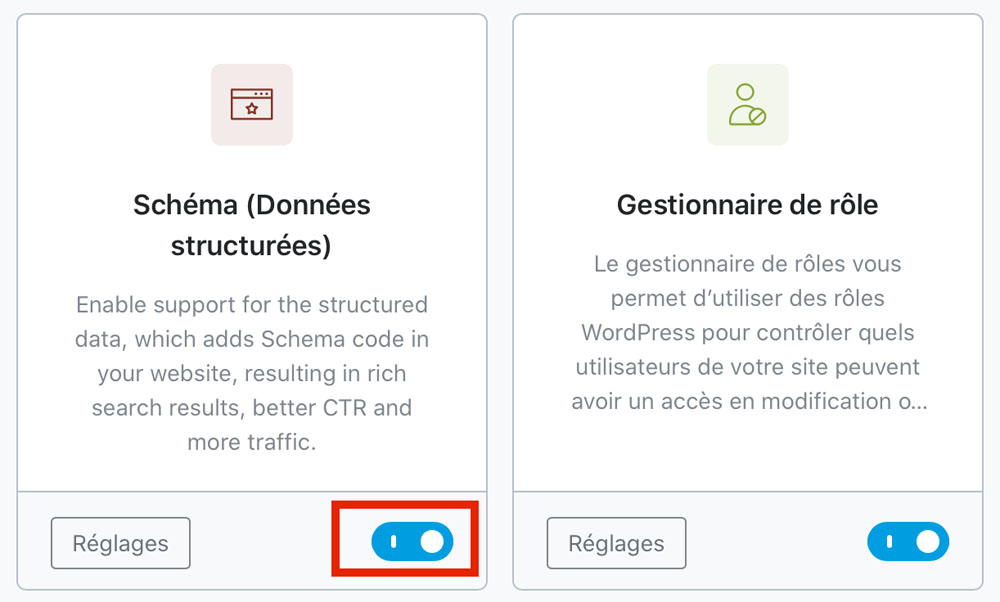Click the white knob of the role manager switch
1000x602 pixels.
point(927,541)
